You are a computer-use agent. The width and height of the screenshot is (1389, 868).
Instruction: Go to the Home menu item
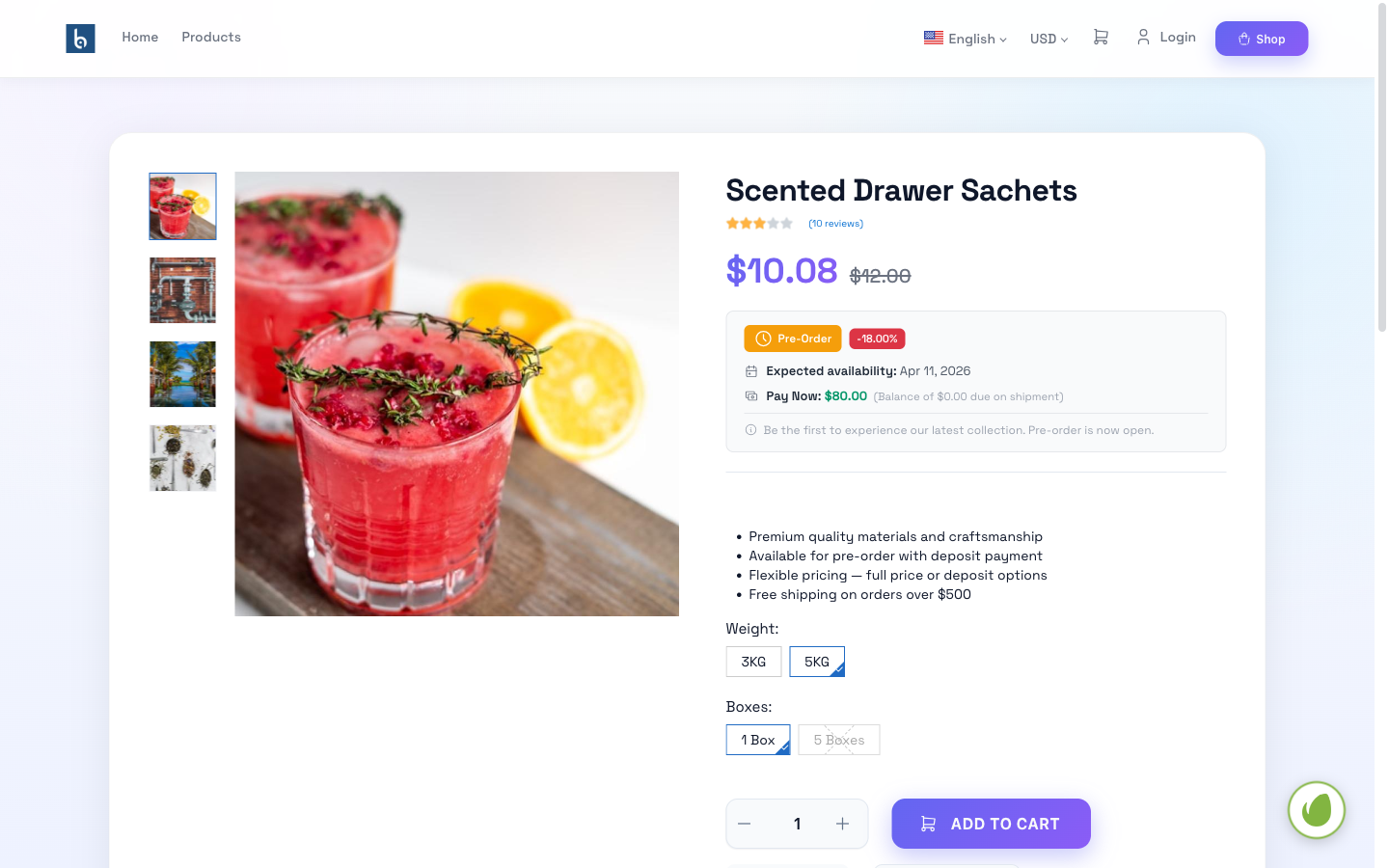tap(140, 37)
